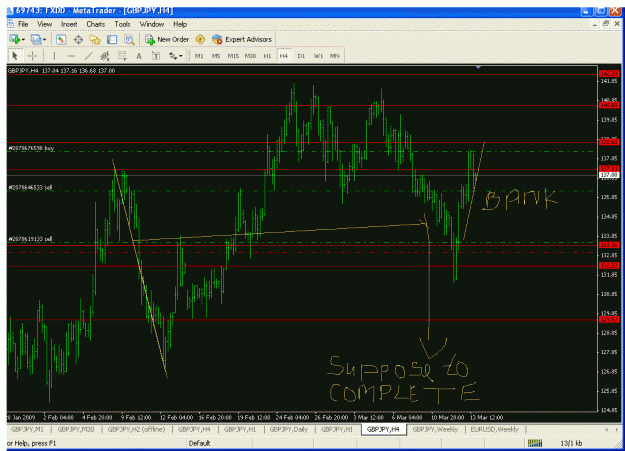
Task: Switch to GBPJPY,H2 (offline) chart tab
Action: tap(136, 429)
